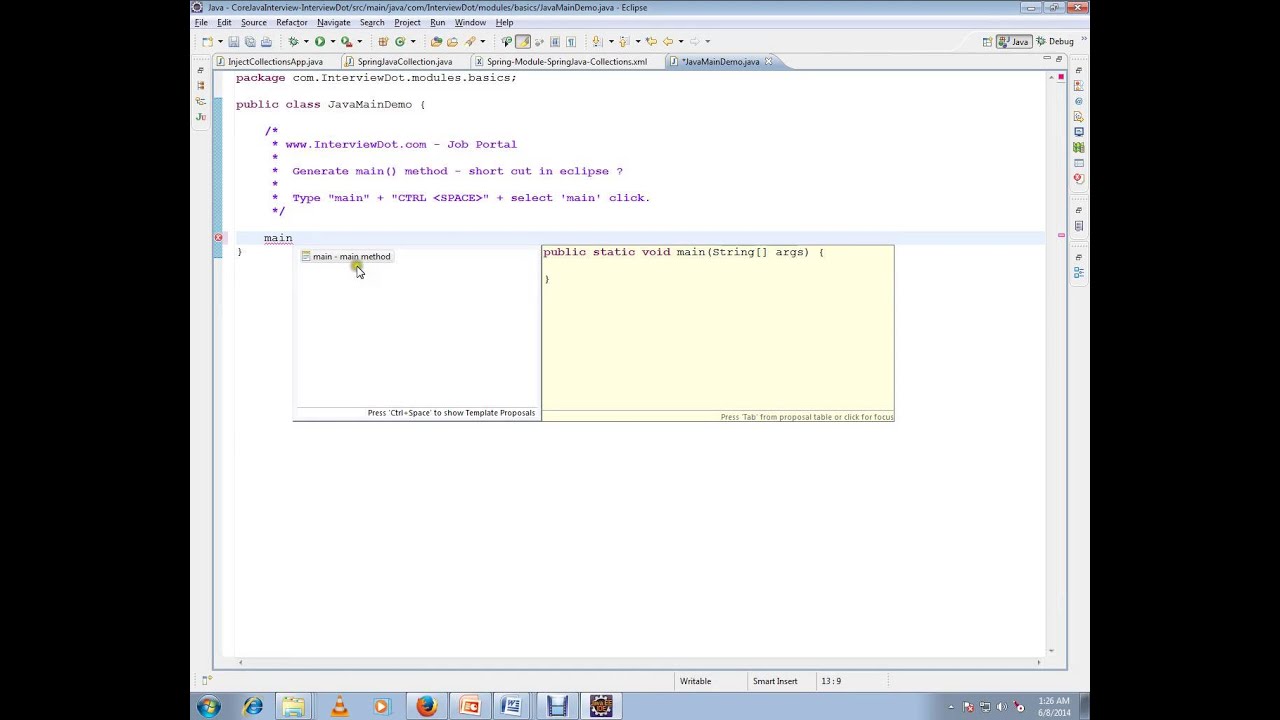
Task: Switch to the Java perspective
Action: [1014, 41]
